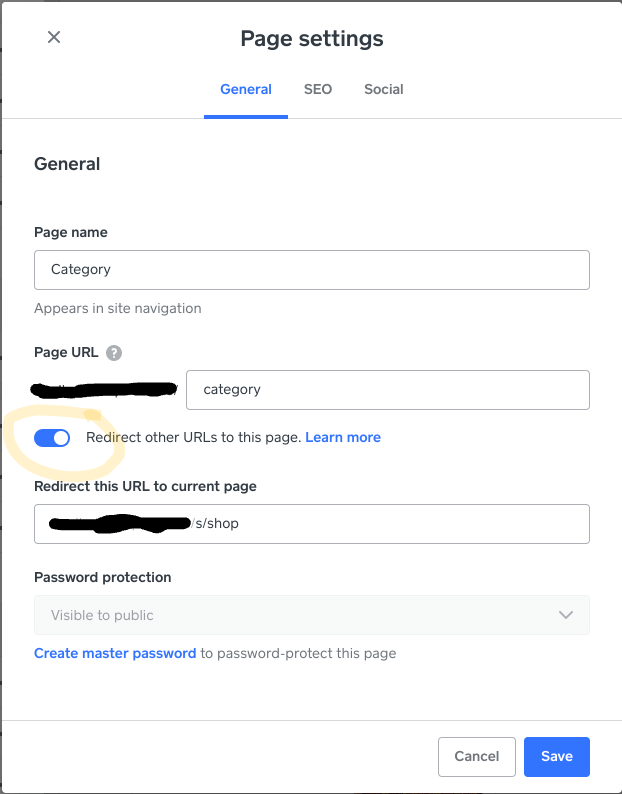Switch to the General tab
622x794 pixels.
246,89
